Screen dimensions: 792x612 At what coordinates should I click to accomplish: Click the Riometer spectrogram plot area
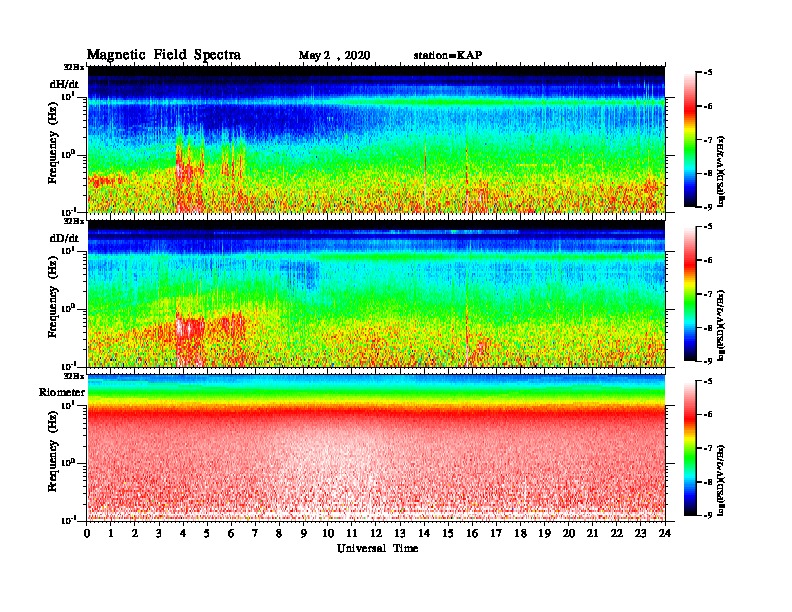click(376, 448)
